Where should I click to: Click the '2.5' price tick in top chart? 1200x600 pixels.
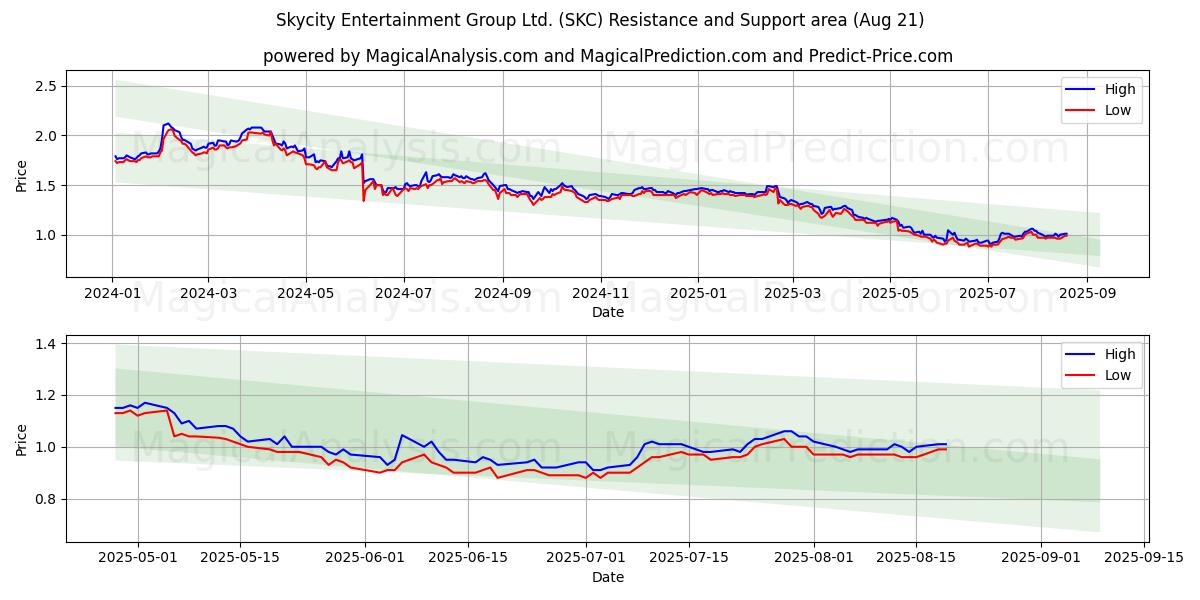tap(47, 86)
